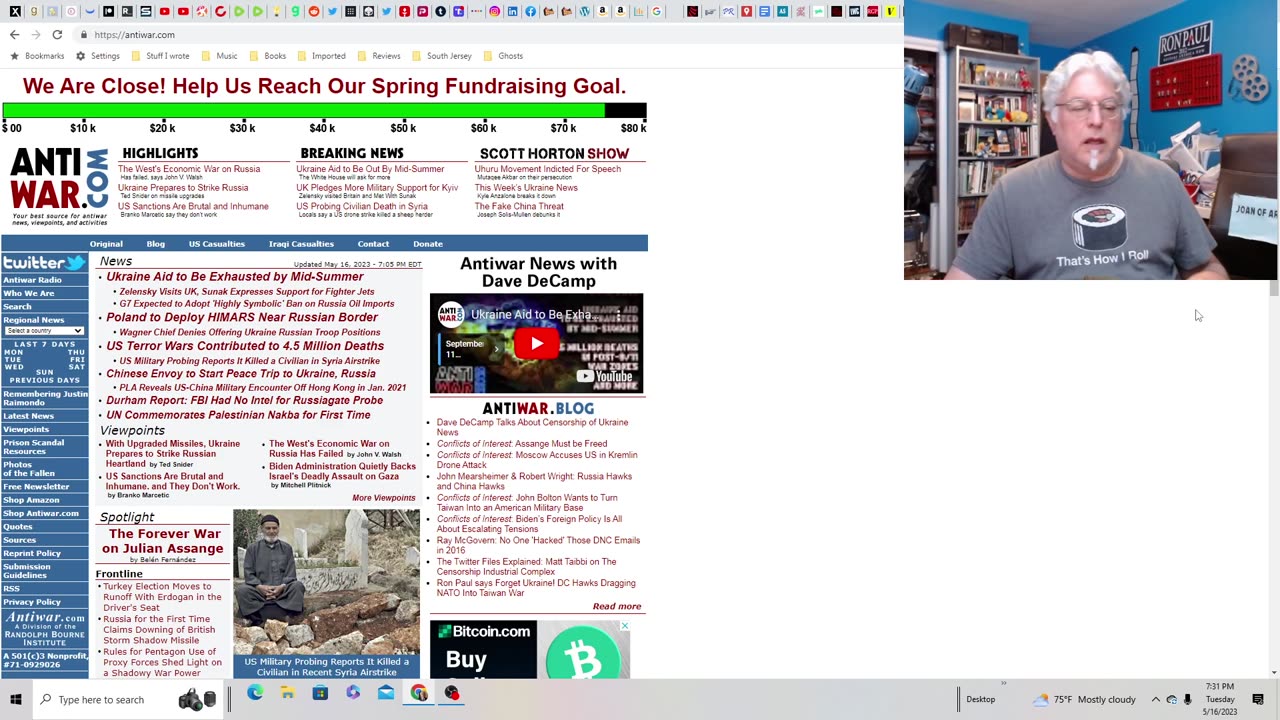Image resolution: width=1280 pixels, height=720 pixels.
Task: Open the Bookmarks star shortcut
Action: 37,56
